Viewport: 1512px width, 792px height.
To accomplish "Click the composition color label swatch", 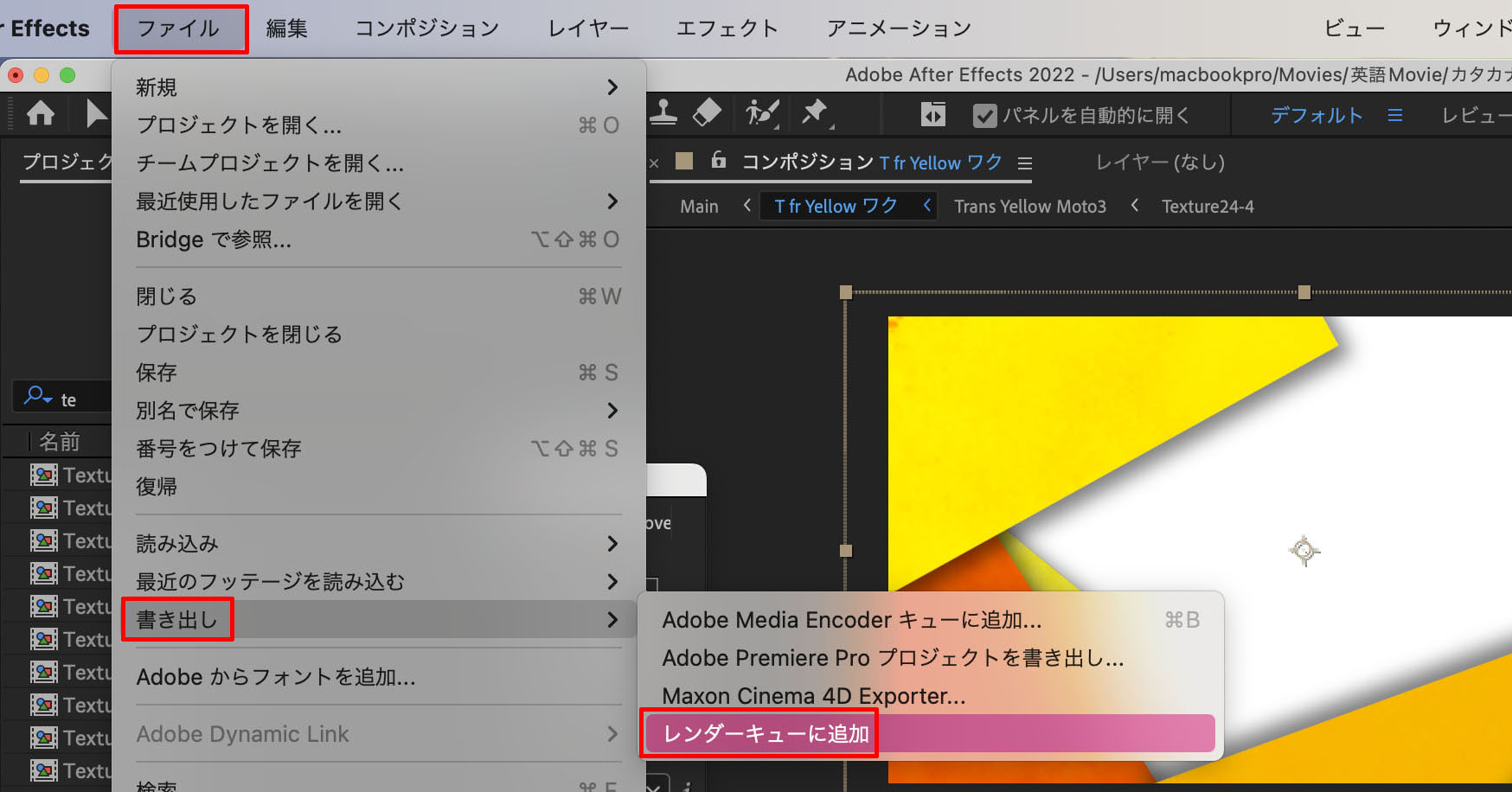I will [684, 162].
